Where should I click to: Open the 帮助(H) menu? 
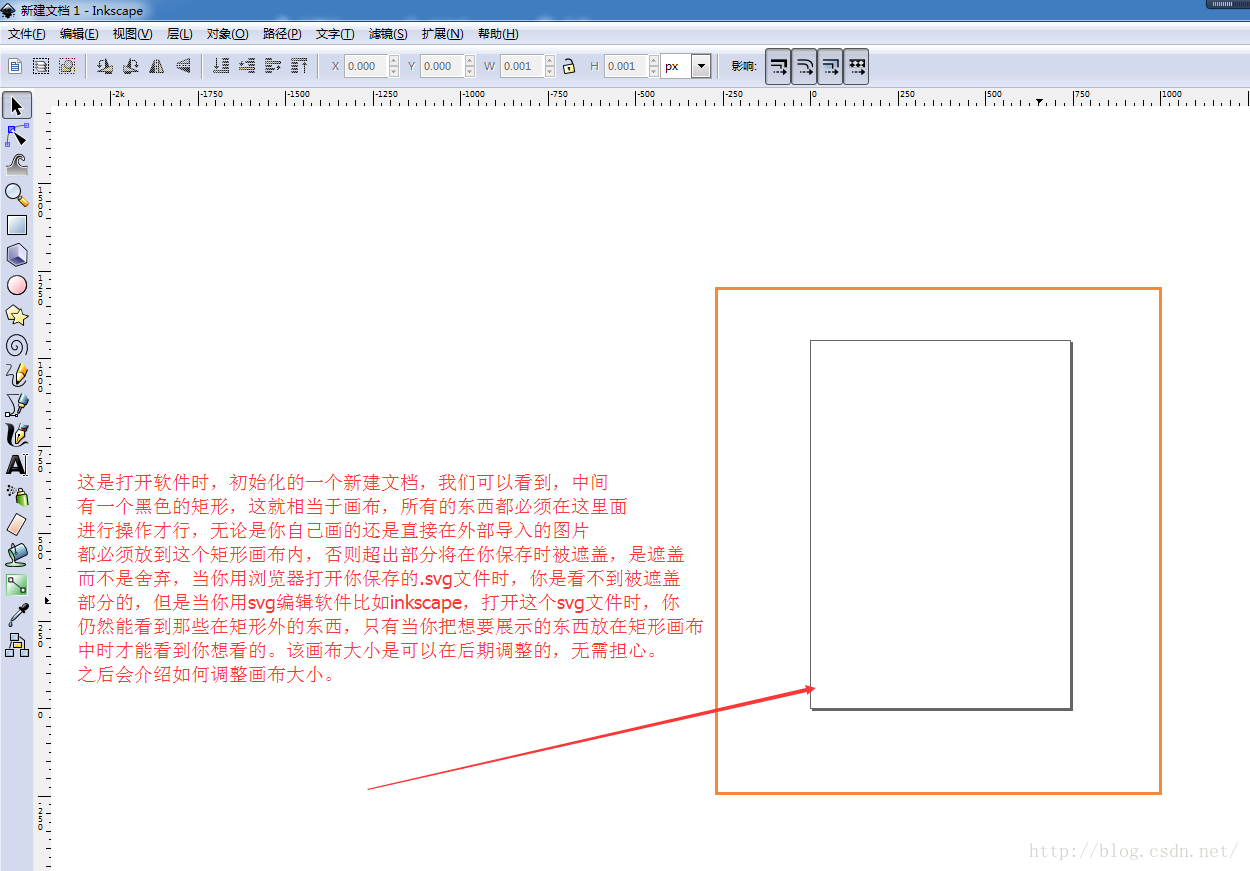pyautogui.click(x=498, y=34)
